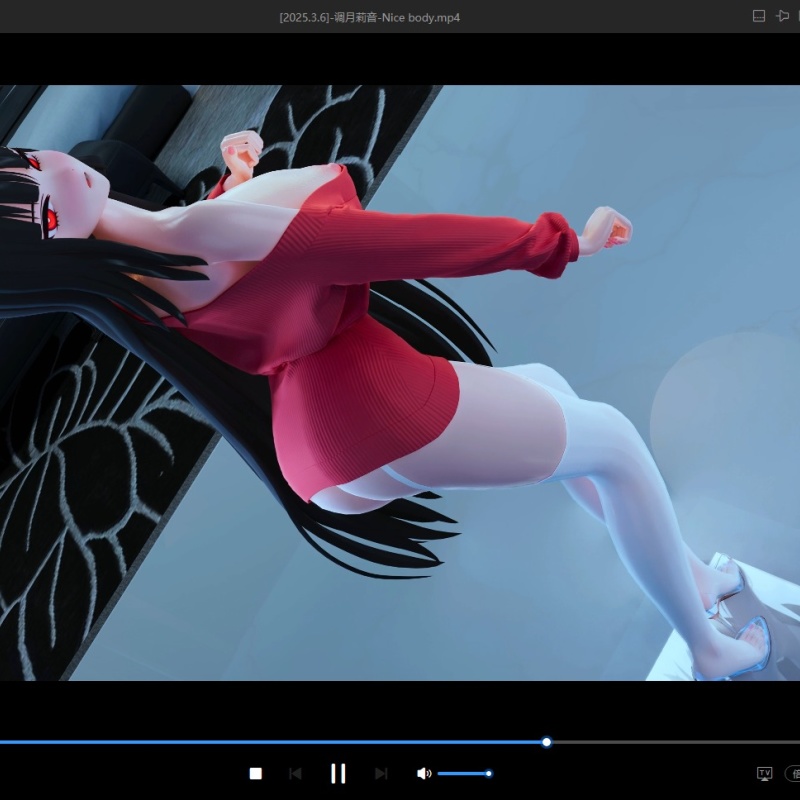The image size is (800, 800).
Task: Click the video display area
Action: [x=400, y=380]
